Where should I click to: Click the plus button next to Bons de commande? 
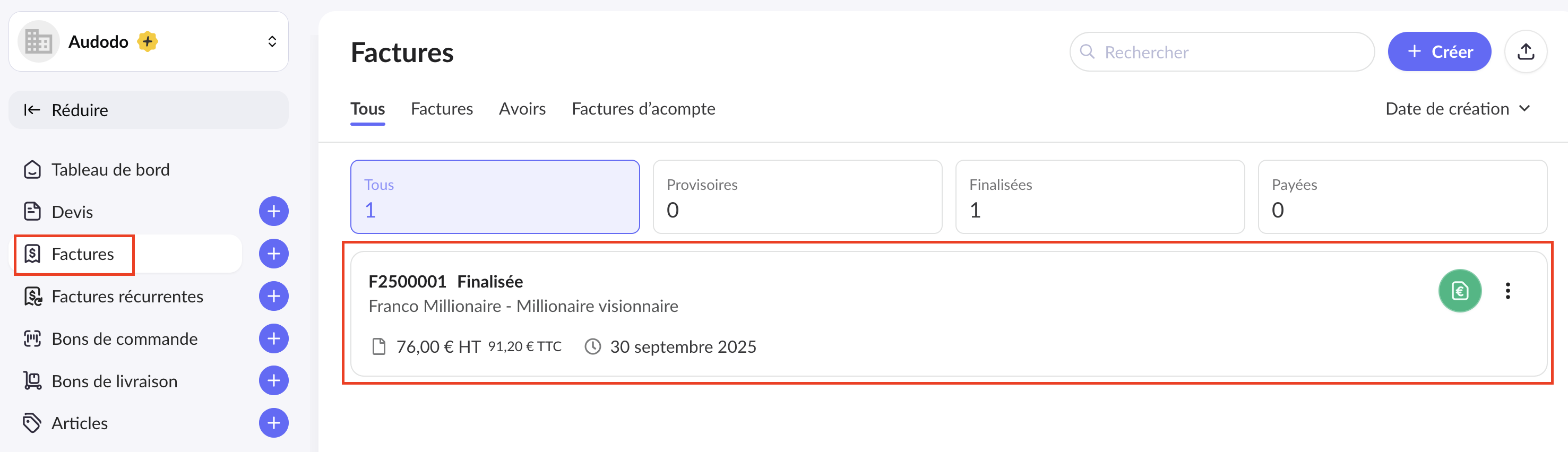click(273, 338)
